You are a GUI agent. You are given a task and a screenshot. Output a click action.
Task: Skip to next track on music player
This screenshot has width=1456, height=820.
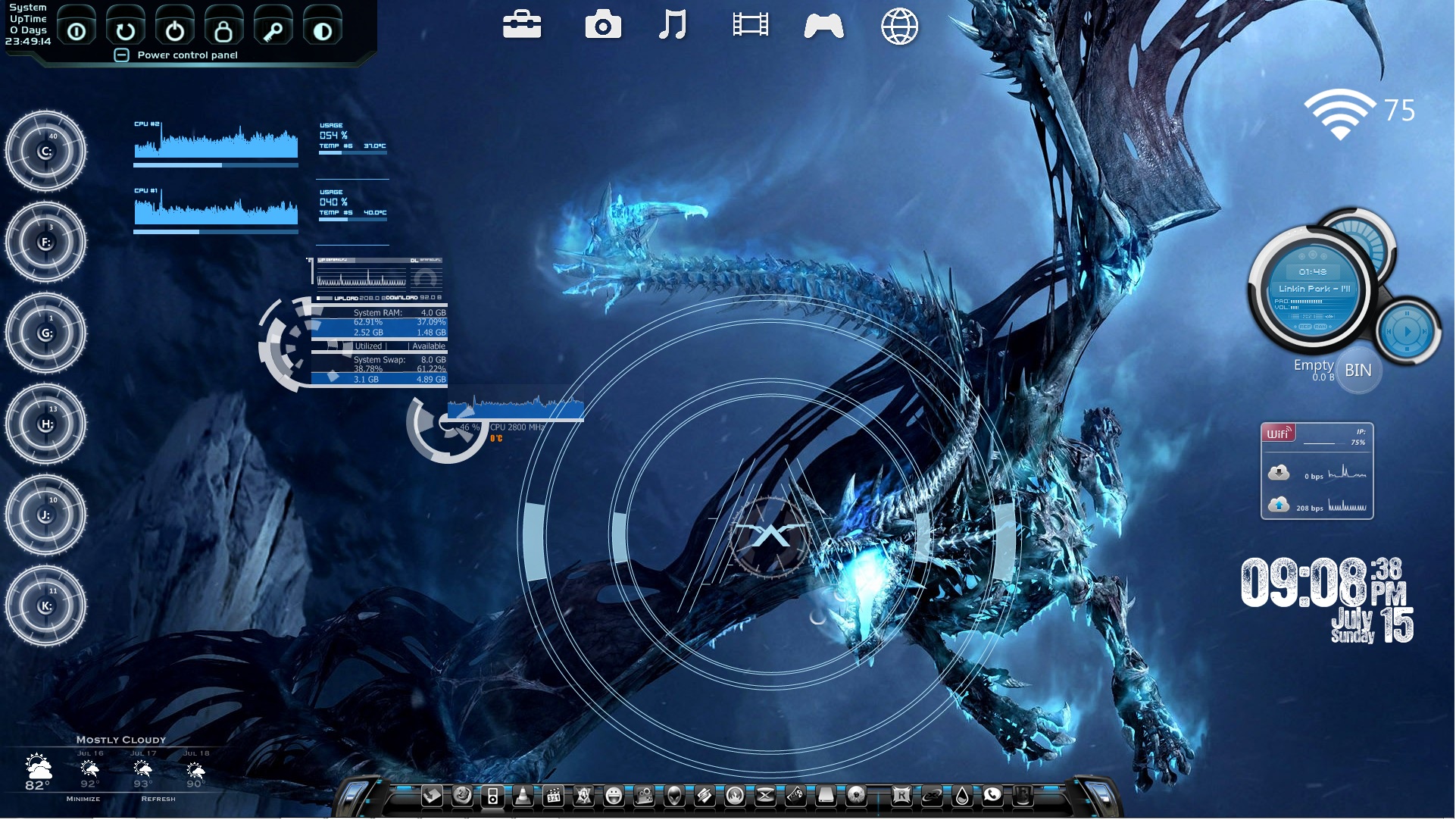[x=1425, y=332]
